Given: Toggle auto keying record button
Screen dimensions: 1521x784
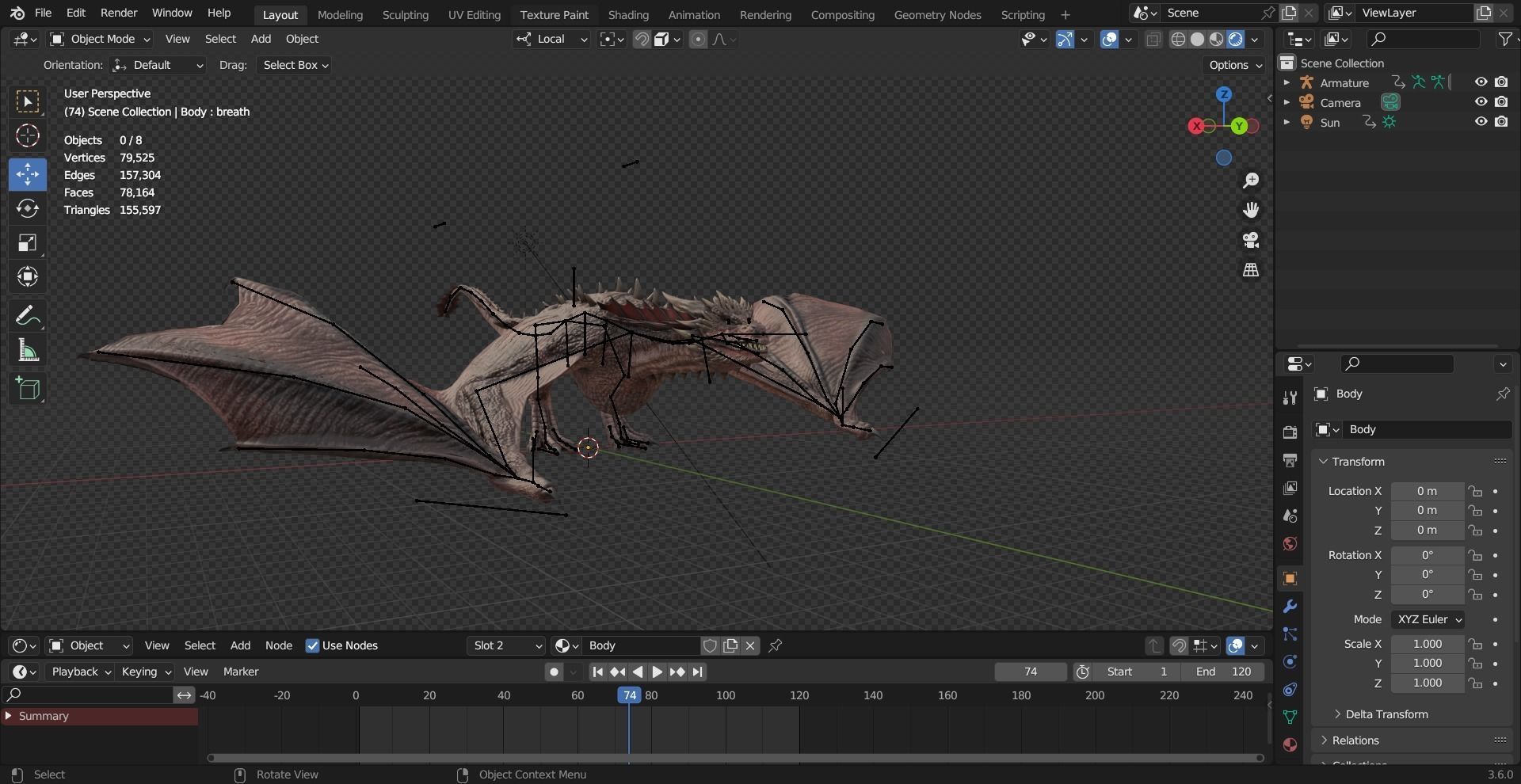Looking at the screenshot, I should coord(553,672).
